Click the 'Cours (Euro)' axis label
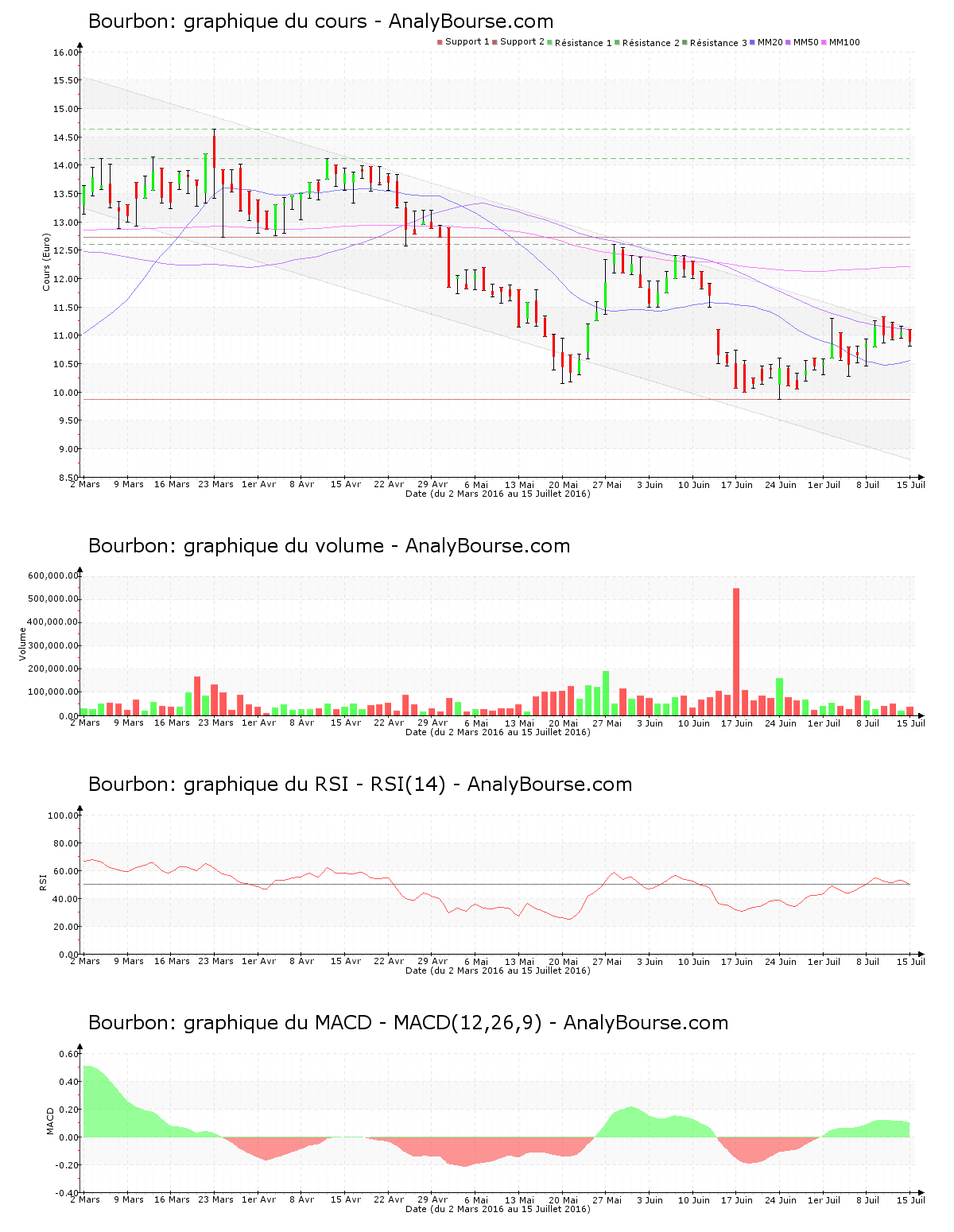 pyautogui.click(x=46, y=262)
